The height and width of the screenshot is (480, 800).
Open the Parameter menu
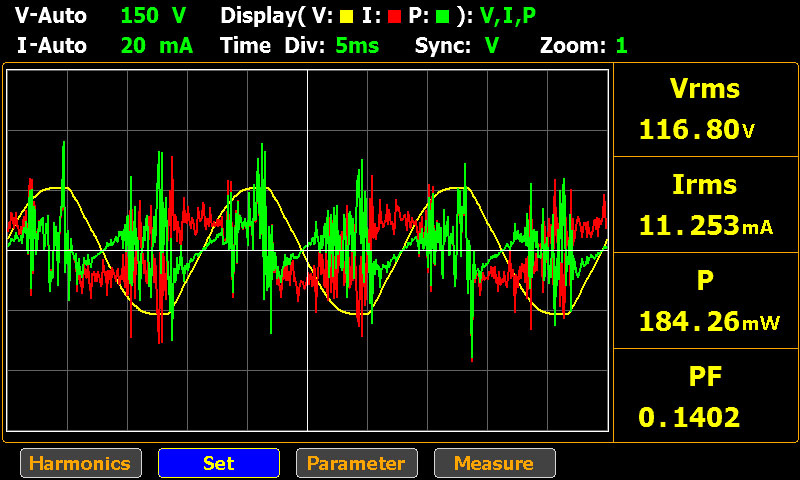click(357, 463)
